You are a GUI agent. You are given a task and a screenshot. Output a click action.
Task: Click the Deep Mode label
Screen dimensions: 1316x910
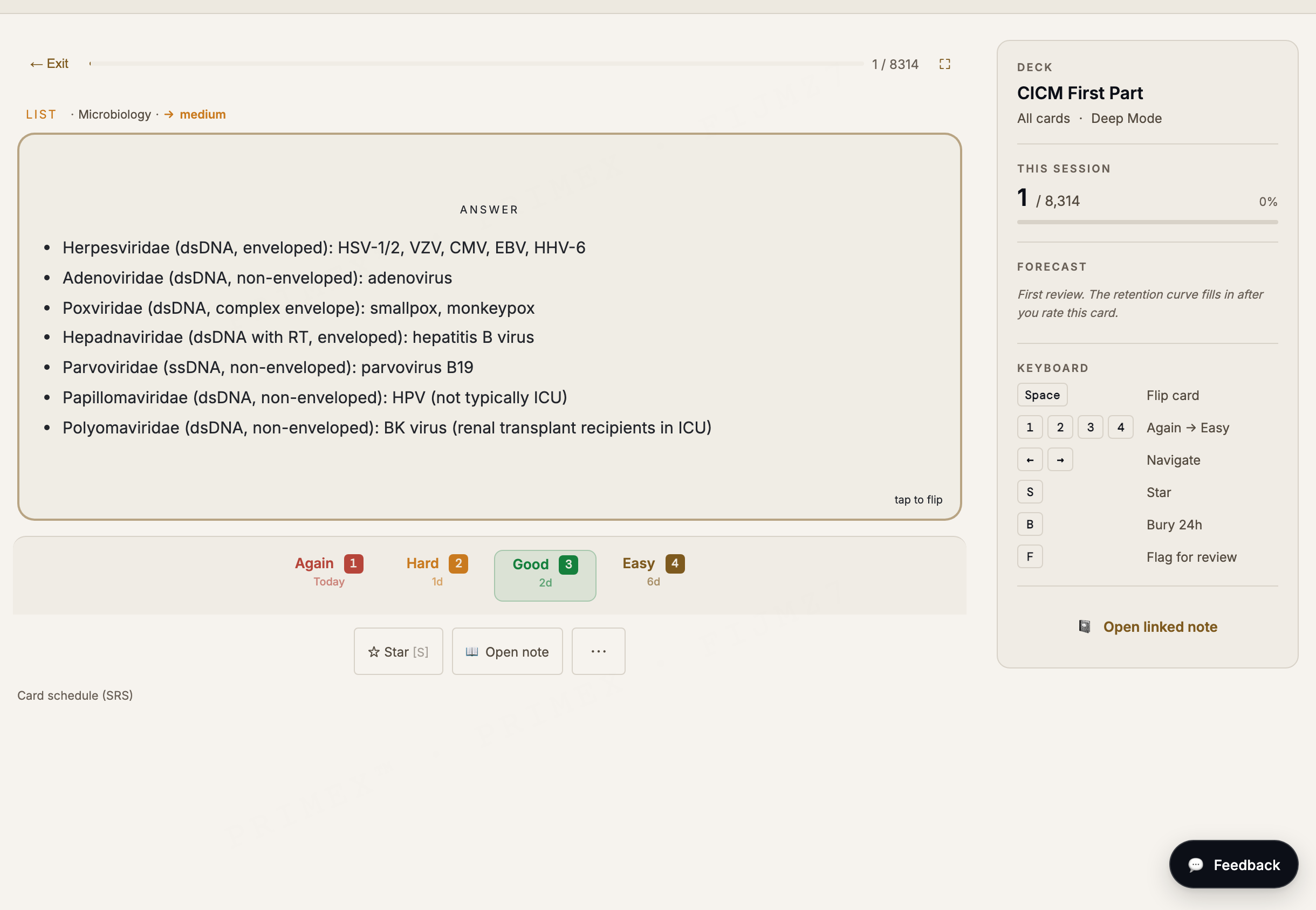tap(1126, 119)
